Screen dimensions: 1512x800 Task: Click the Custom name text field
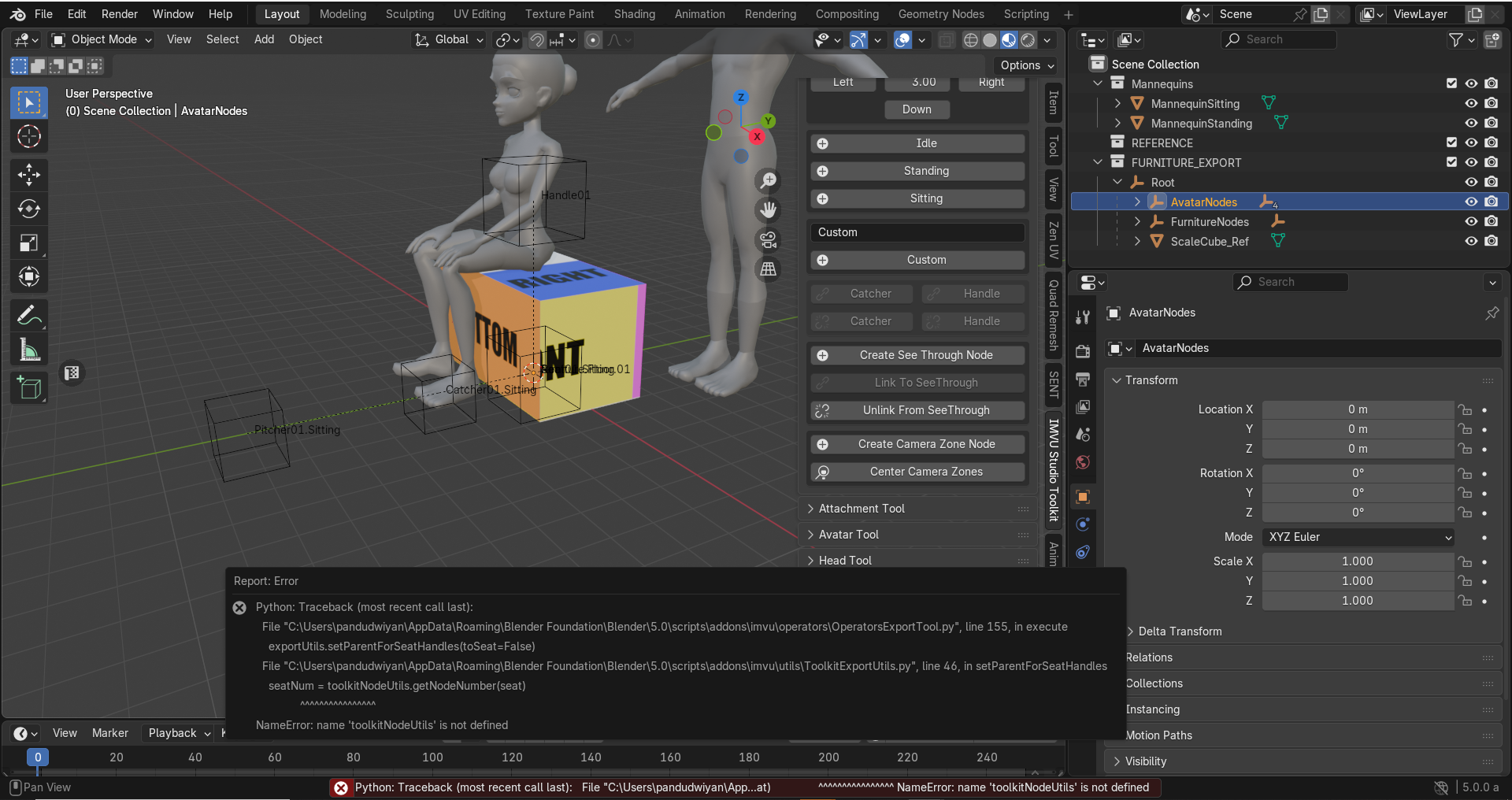click(x=917, y=232)
